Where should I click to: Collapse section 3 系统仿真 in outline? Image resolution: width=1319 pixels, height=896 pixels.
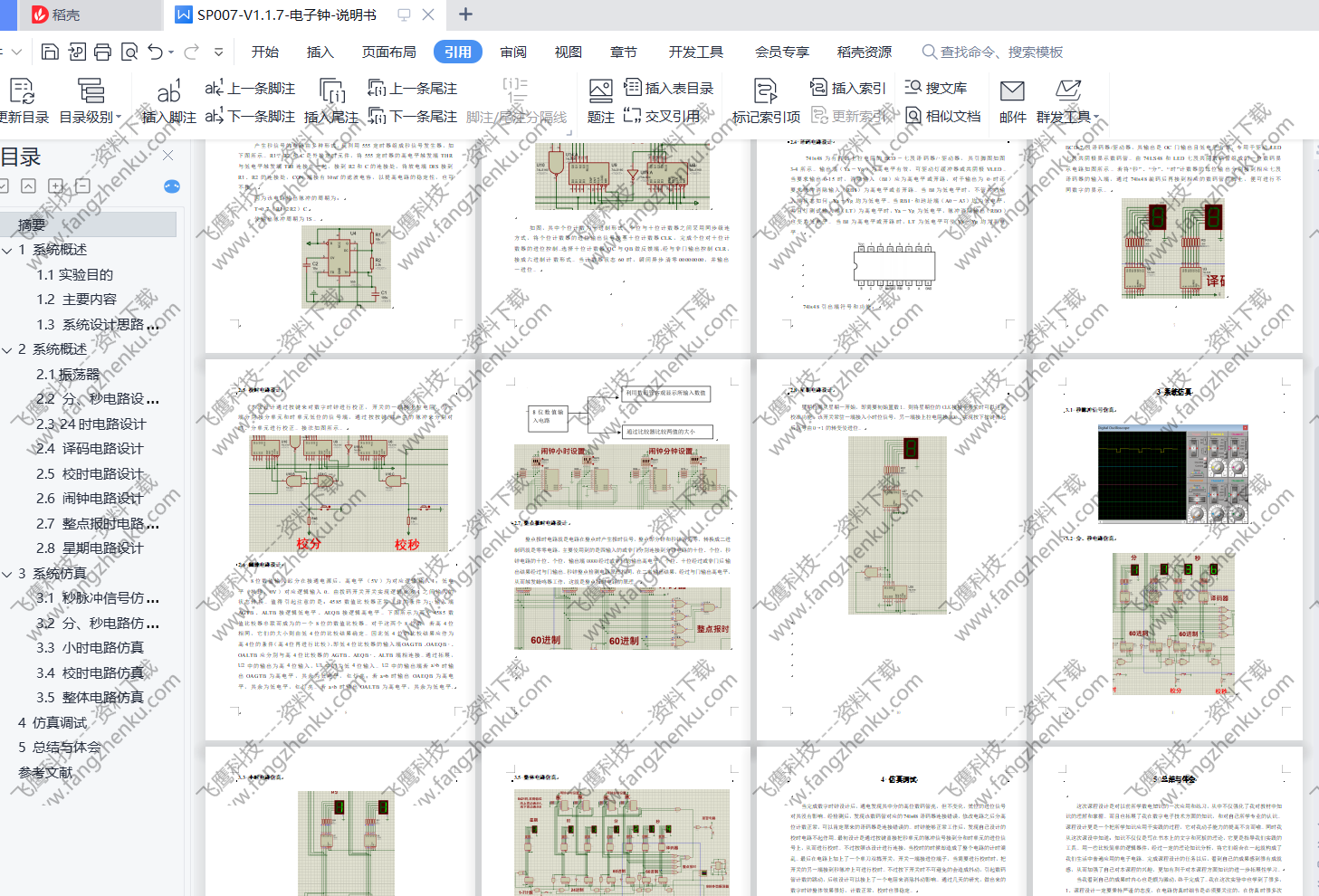[8, 574]
